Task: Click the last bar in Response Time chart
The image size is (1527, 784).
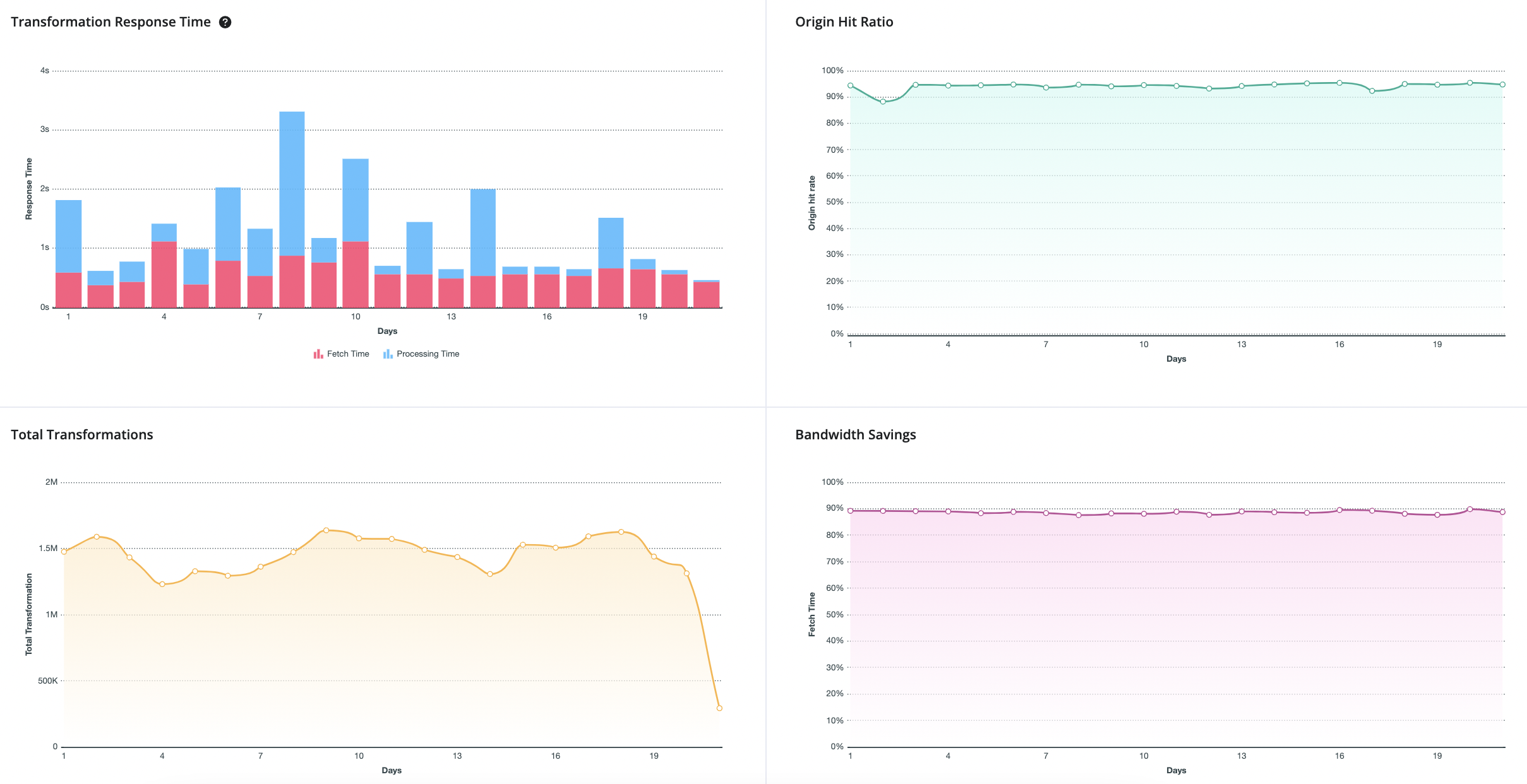Action: (x=706, y=294)
